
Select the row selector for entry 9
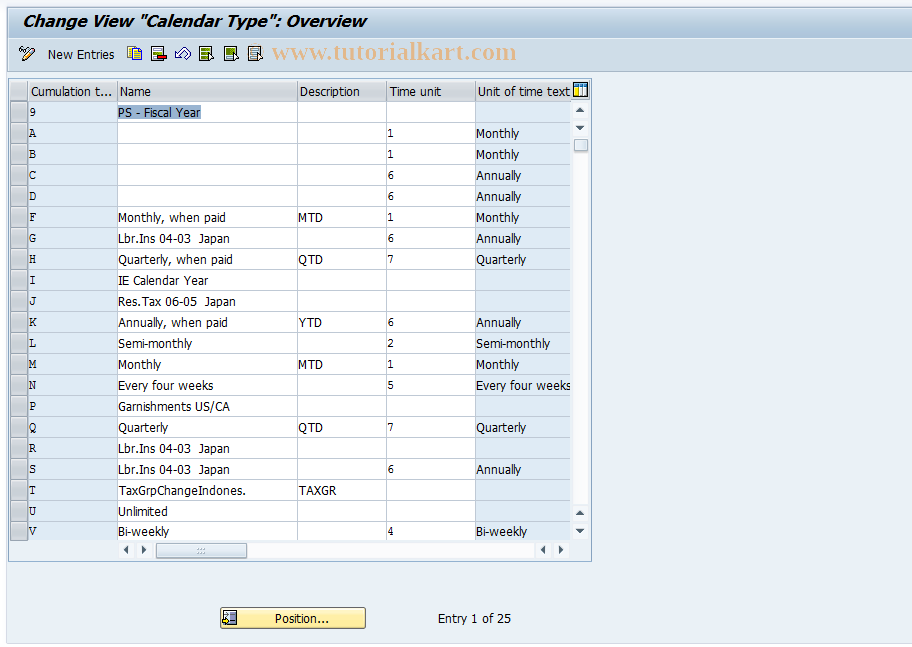coord(19,112)
